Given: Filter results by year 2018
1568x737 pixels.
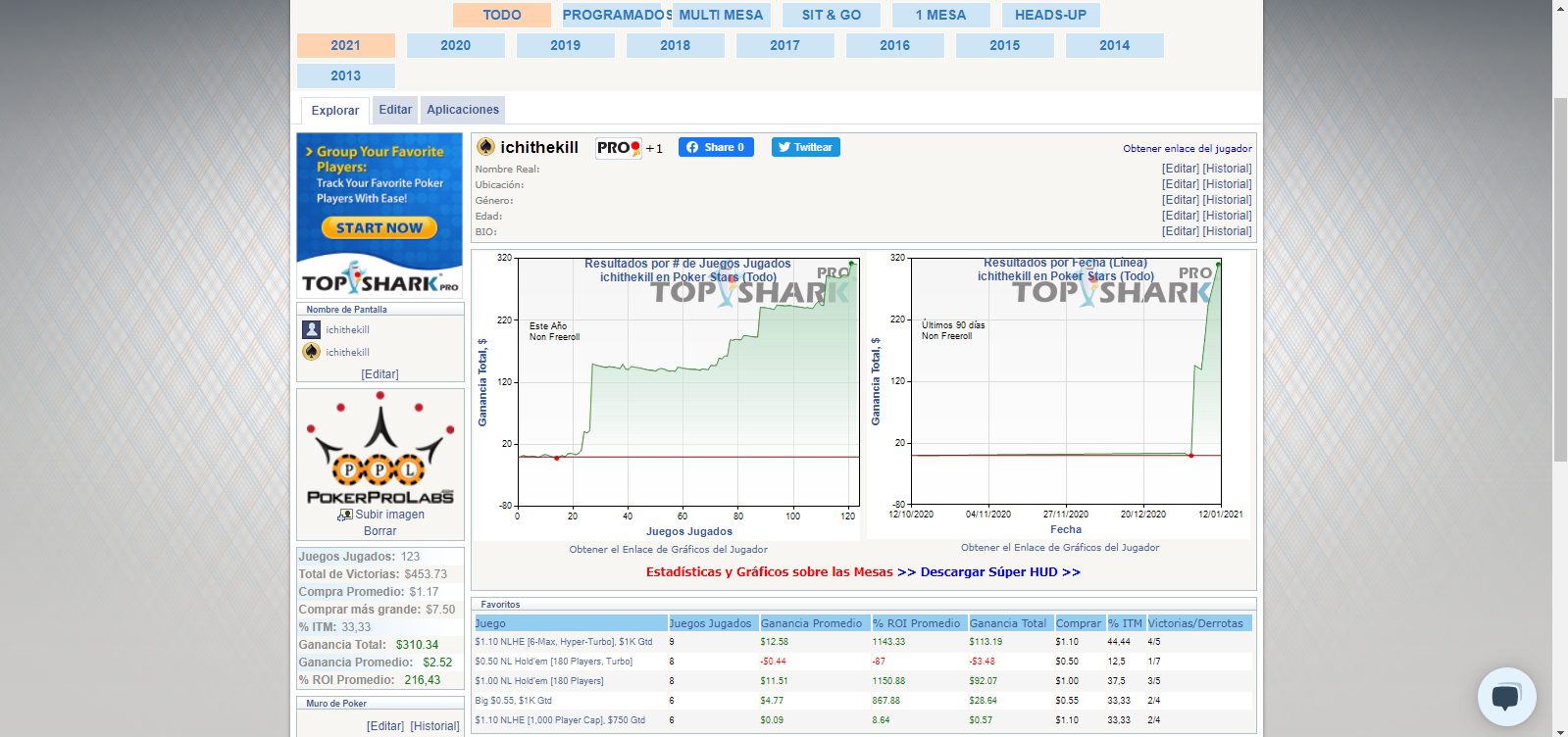Looking at the screenshot, I should [676, 45].
